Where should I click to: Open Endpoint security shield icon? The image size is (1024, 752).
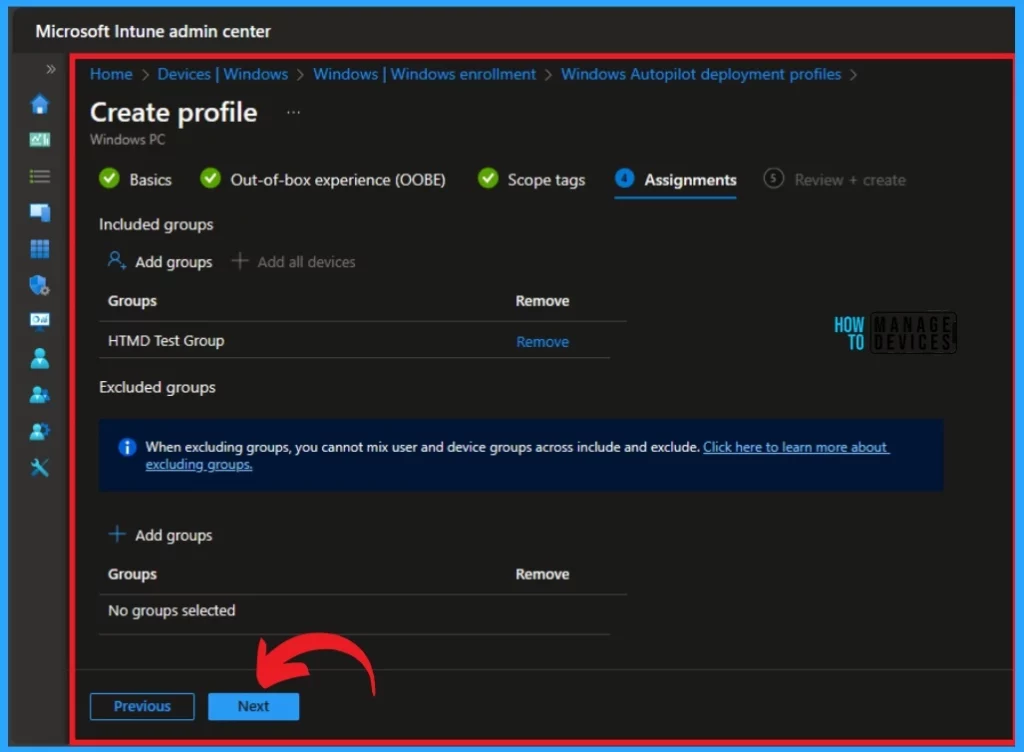pos(40,285)
